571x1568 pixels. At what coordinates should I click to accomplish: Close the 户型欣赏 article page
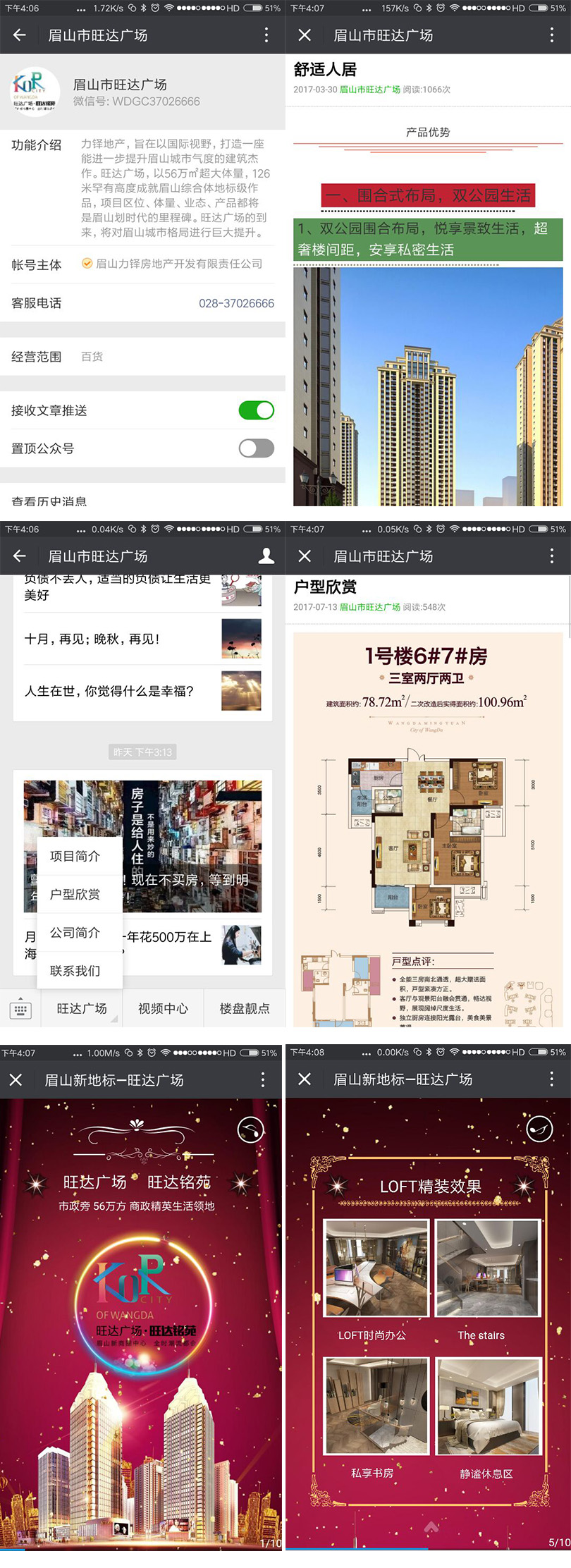point(305,556)
